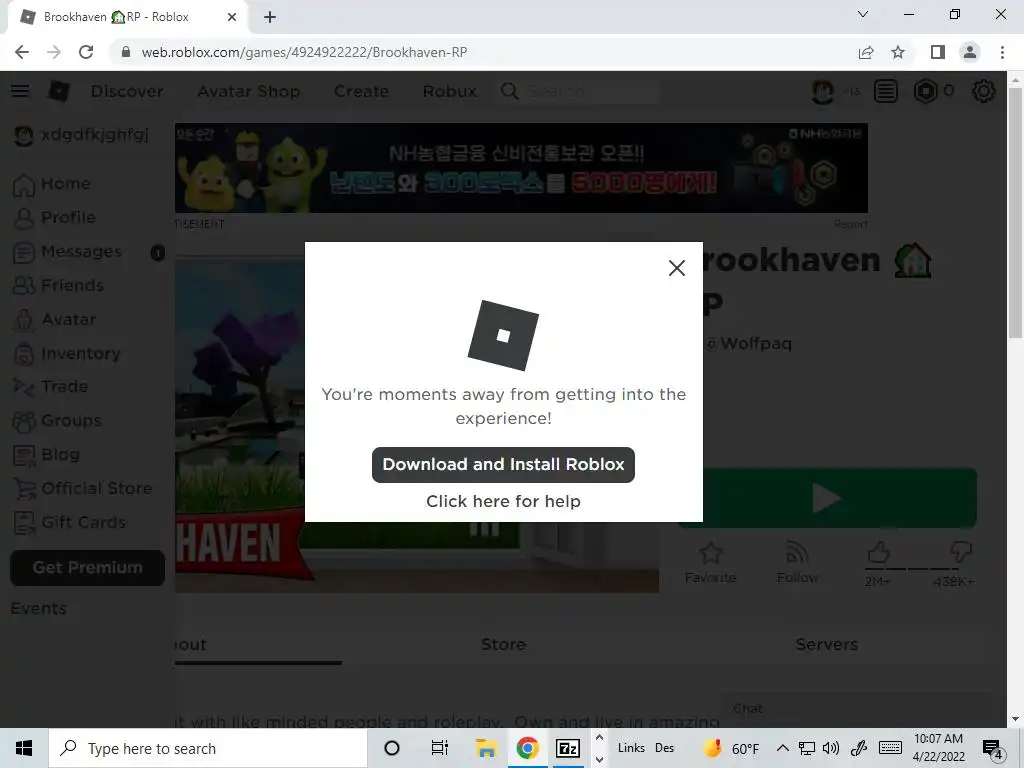
Task: Click Windows taskbar search box
Action: coord(208,748)
